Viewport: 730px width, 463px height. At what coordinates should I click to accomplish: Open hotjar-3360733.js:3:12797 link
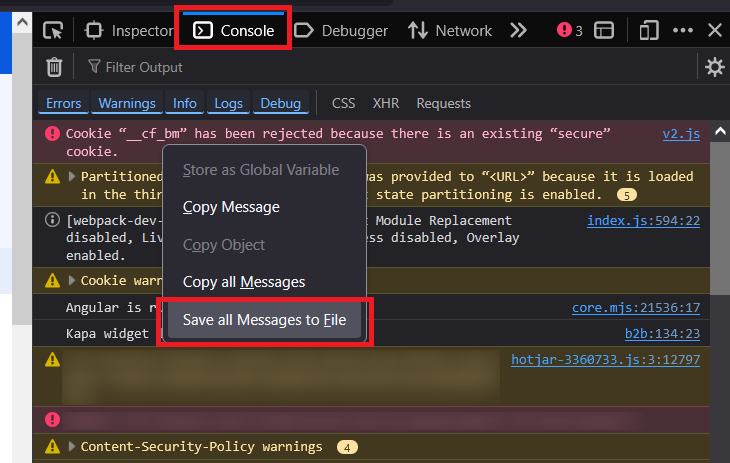(605, 360)
